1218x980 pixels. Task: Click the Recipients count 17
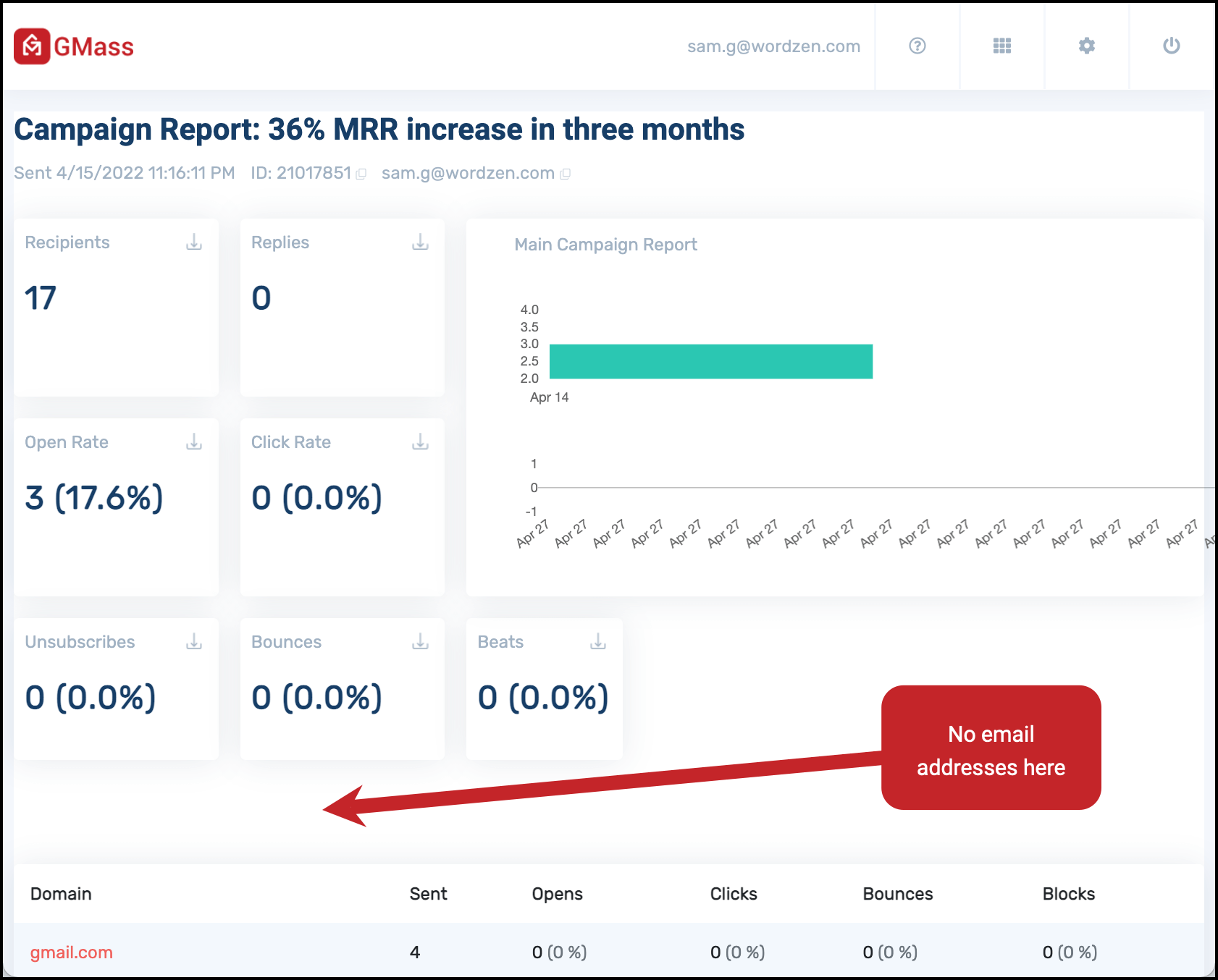pos(41,298)
